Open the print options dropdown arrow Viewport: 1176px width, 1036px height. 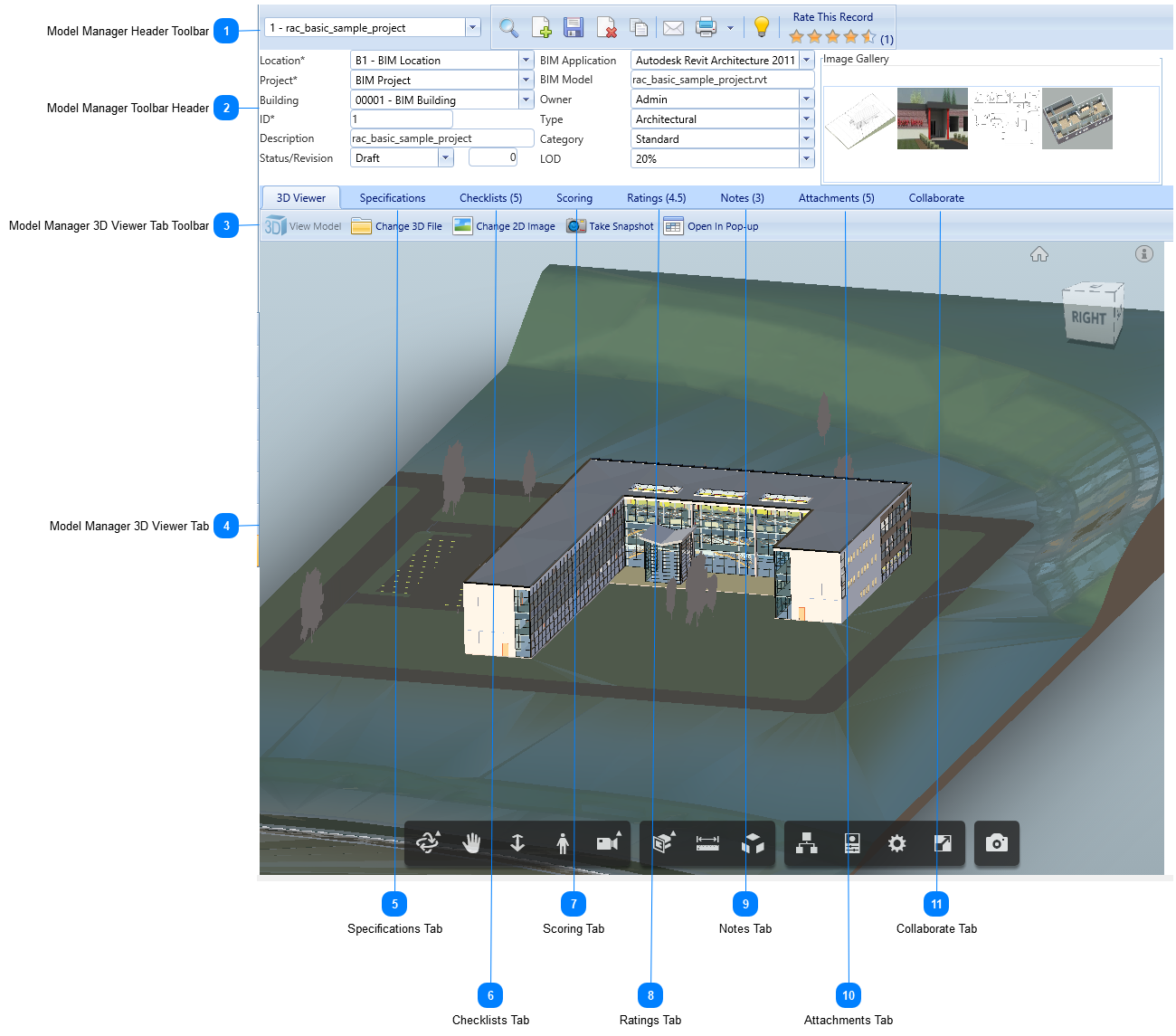[x=730, y=28]
